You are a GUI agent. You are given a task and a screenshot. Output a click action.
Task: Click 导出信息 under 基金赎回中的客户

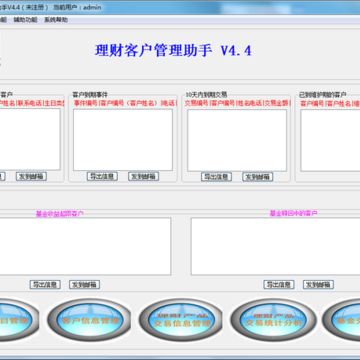coord(279,284)
